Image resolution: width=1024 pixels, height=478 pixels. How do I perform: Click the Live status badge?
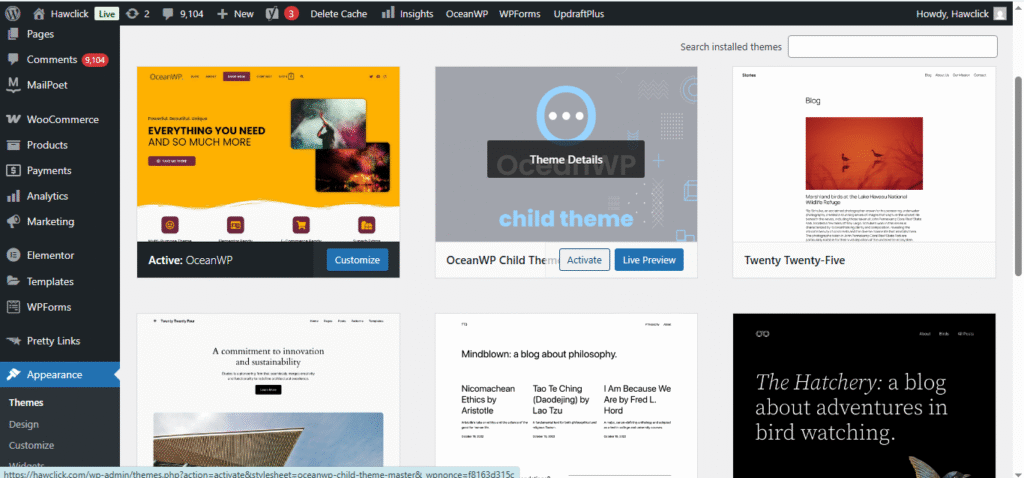[x=106, y=14]
